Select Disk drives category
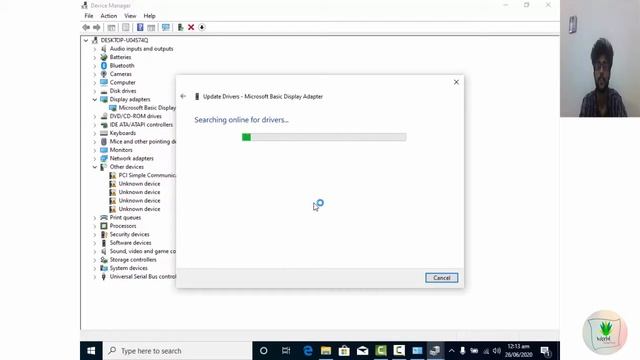Screen dimensions: 640x360 click(123, 91)
